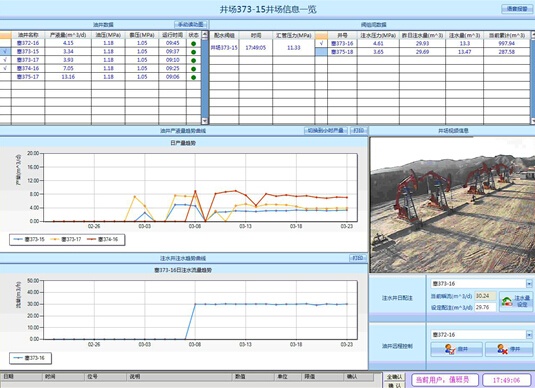Click the injection pressure (MPa) column header
Screen dimensions: 535x388
[x=378, y=35]
